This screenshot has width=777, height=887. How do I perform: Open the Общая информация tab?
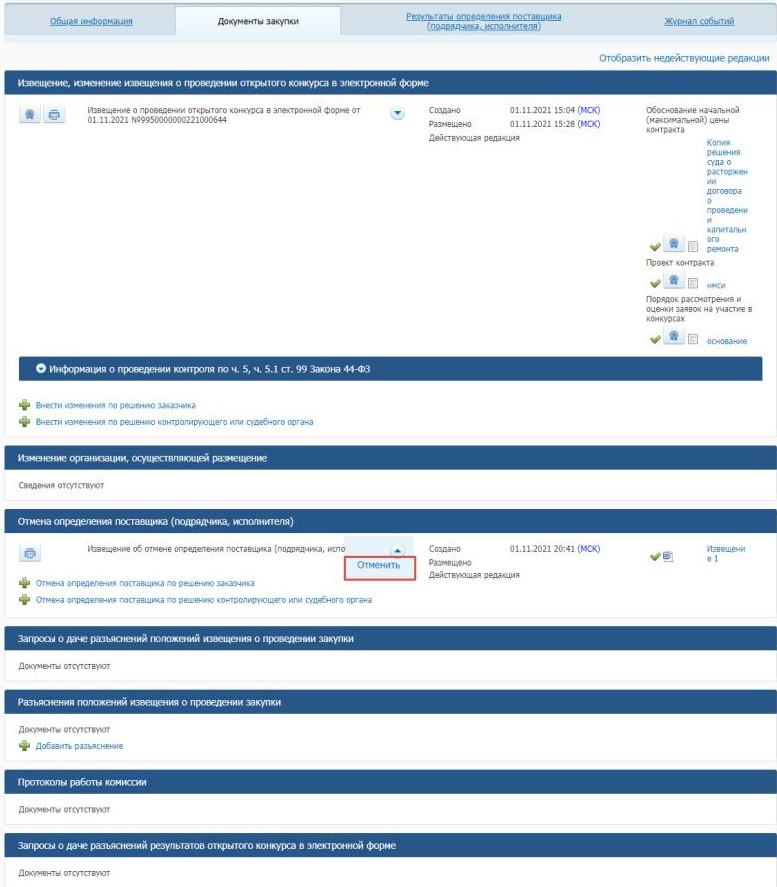[x=91, y=21]
